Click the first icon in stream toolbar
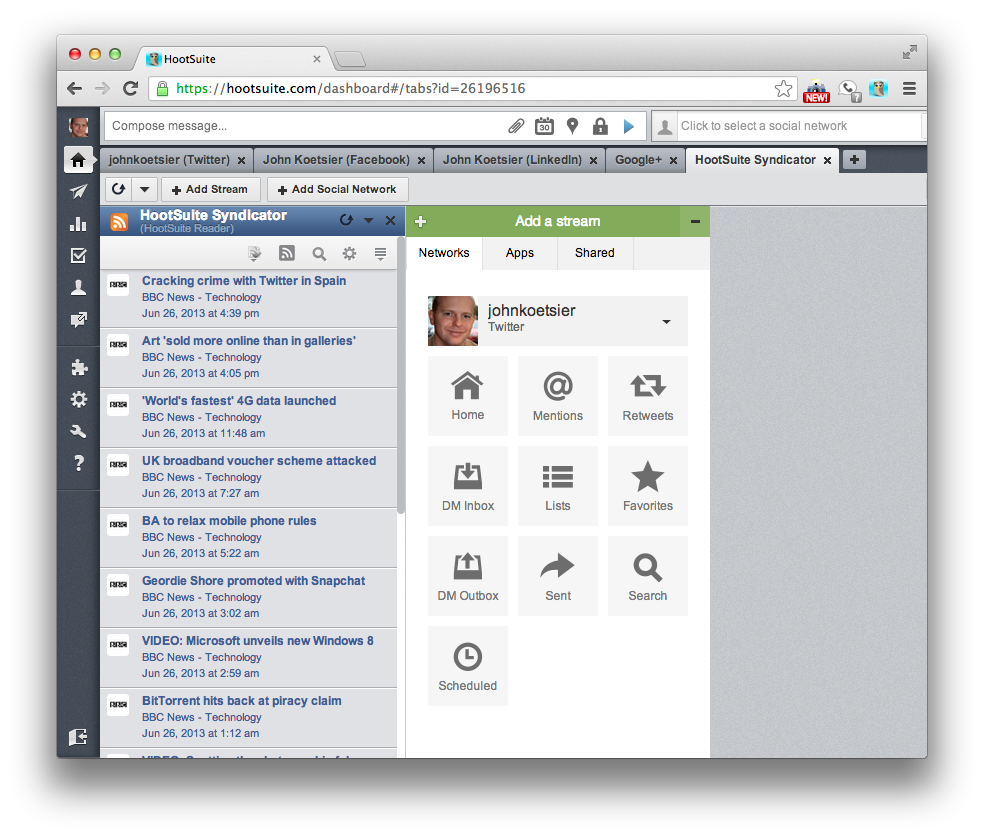Image resolution: width=984 pixels, height=837 pixels. tap(254, 253)
